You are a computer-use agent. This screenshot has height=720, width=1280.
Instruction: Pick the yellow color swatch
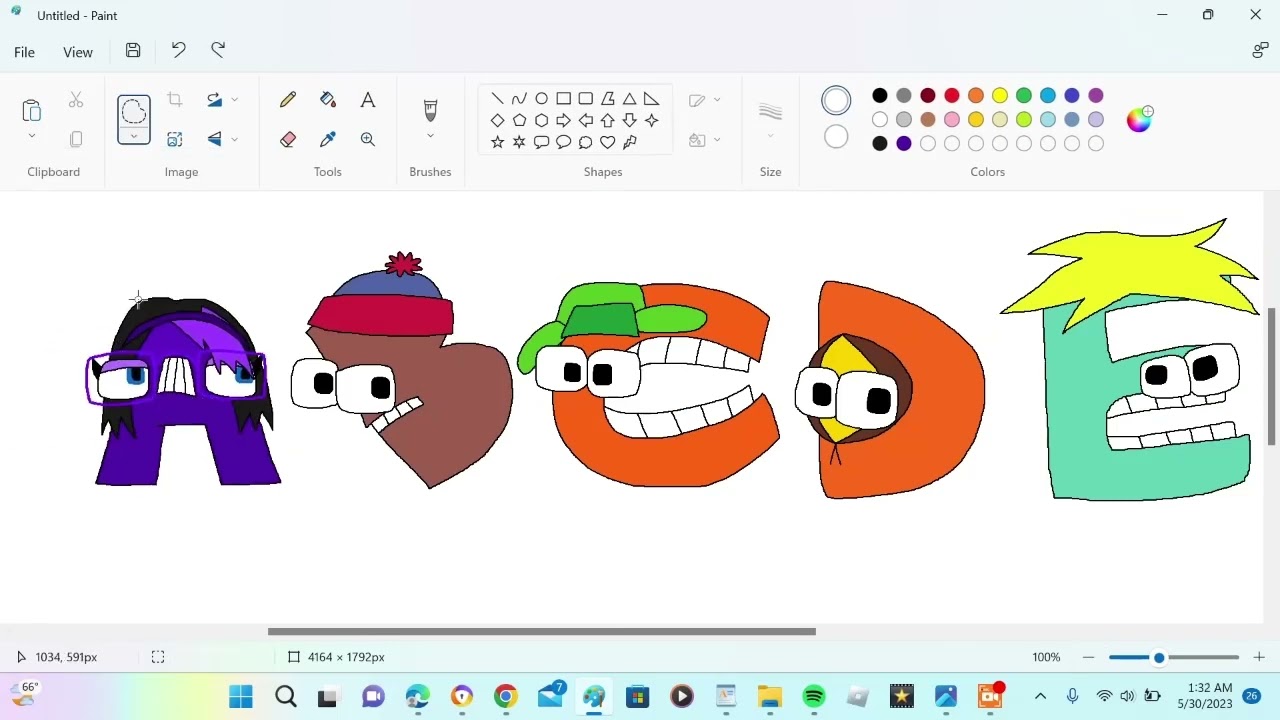[1000, 96]
